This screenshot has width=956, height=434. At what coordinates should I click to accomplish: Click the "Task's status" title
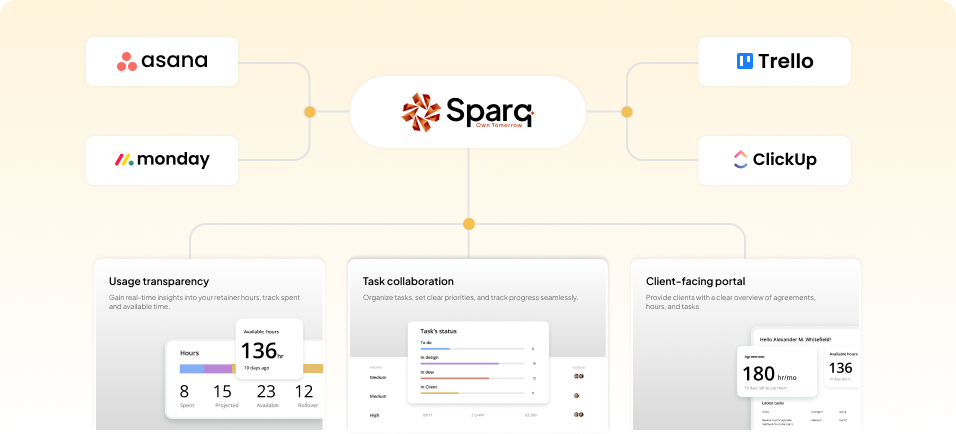coord(438,331)
